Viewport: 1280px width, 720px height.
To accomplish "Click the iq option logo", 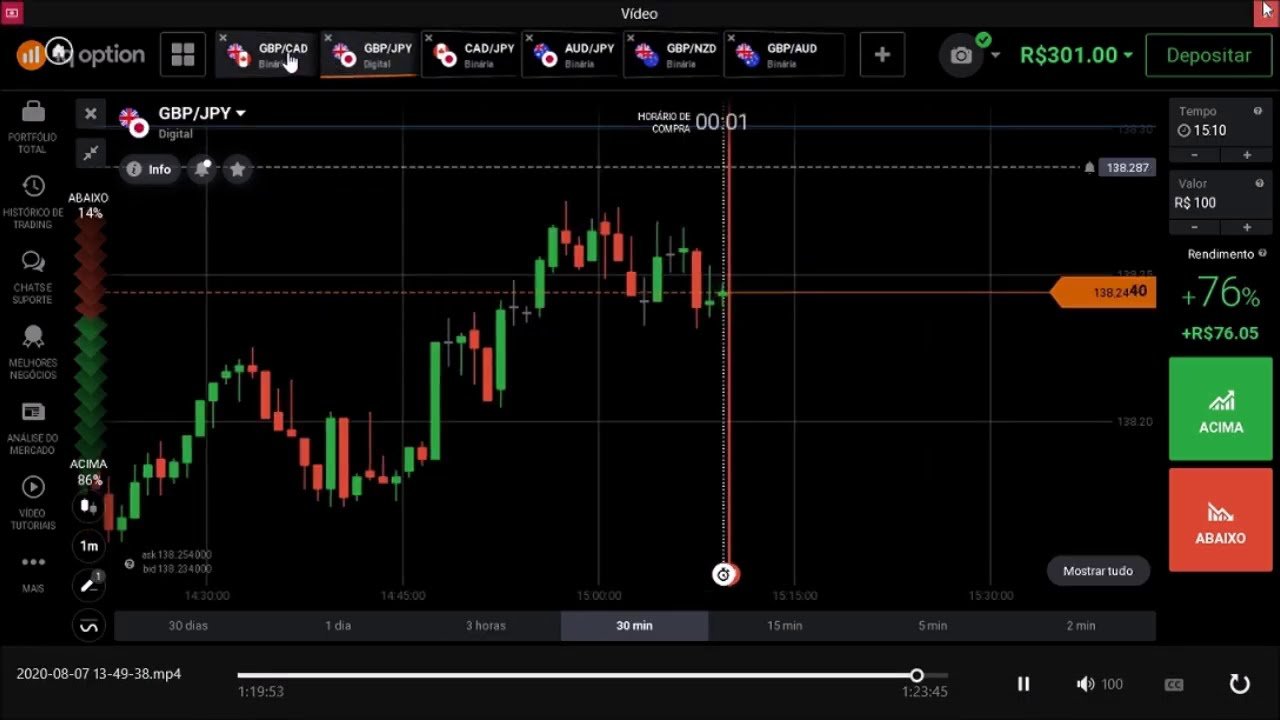I will pos(81,55).
